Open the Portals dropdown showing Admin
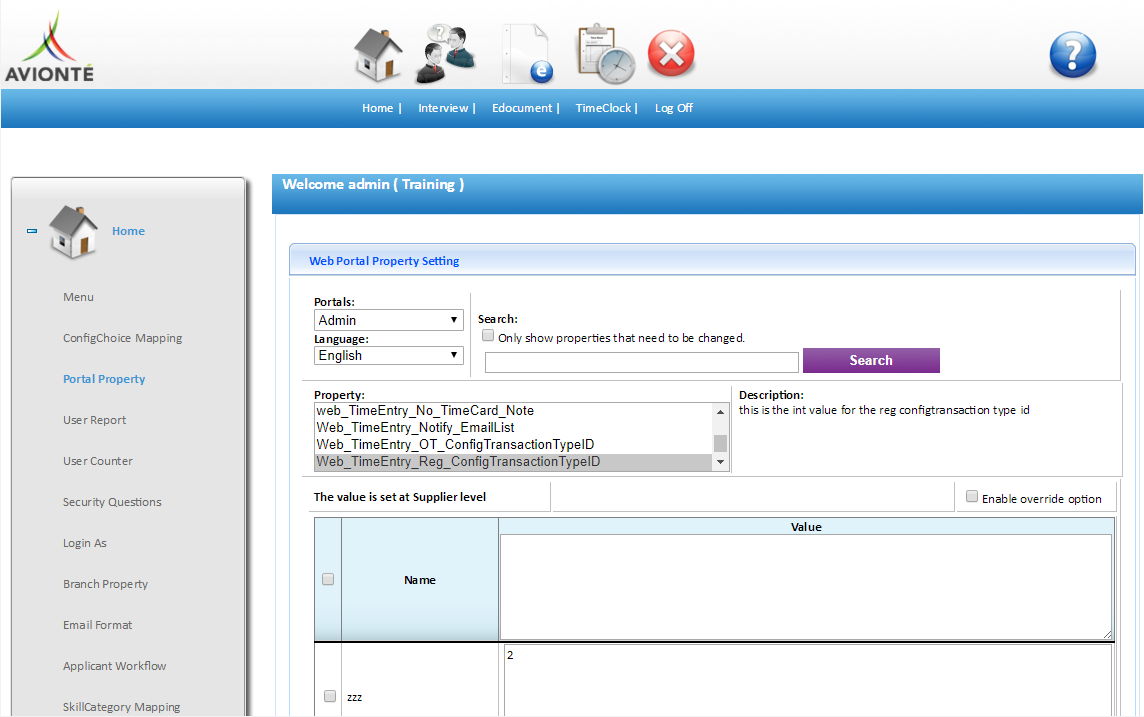Viewport: 1144px width, 717px height. coord(389,320)
